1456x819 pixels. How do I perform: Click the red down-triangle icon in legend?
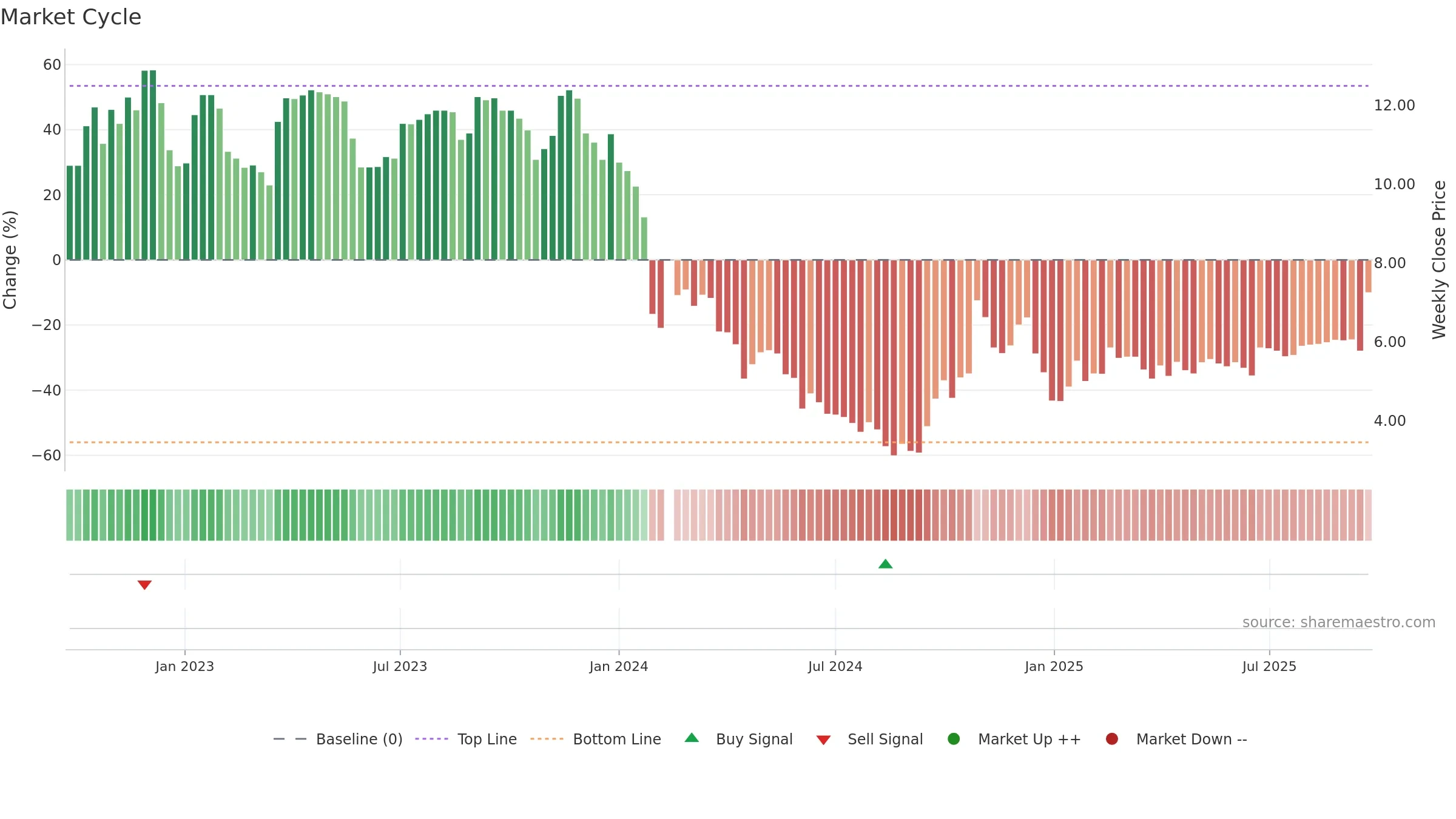click(x=823, y=740)
